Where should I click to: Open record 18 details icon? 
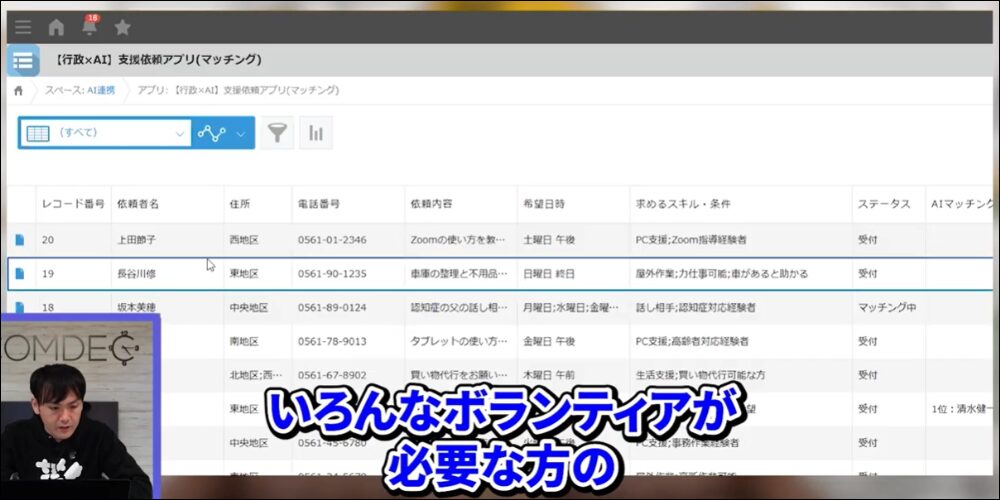tap(19, 307)
